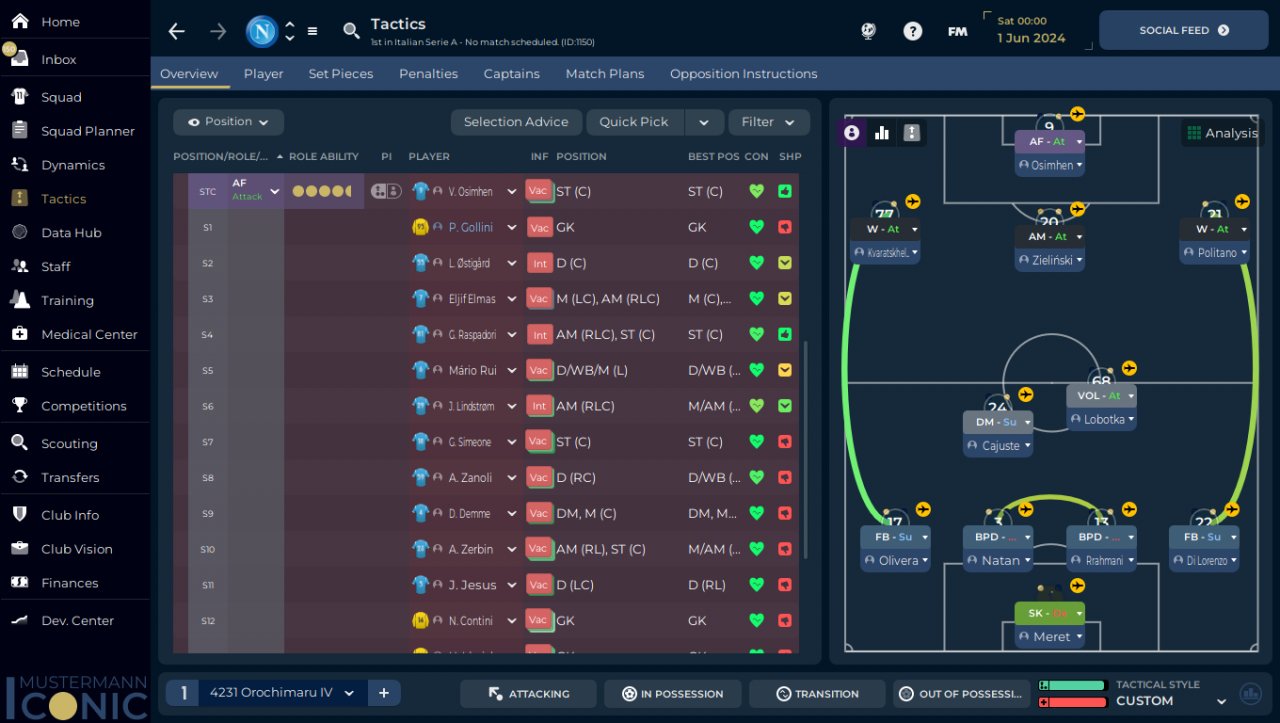Open the FM menu icon
1280x723 pixels.
[957, 31]
